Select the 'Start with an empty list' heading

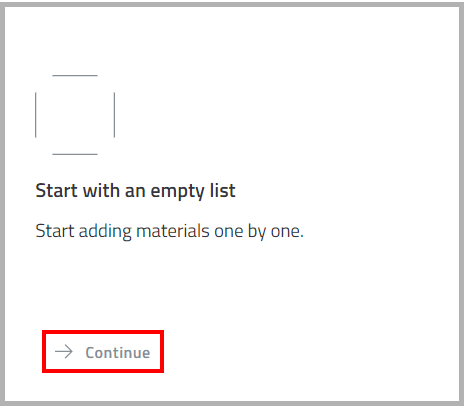(x=135, y=191)
